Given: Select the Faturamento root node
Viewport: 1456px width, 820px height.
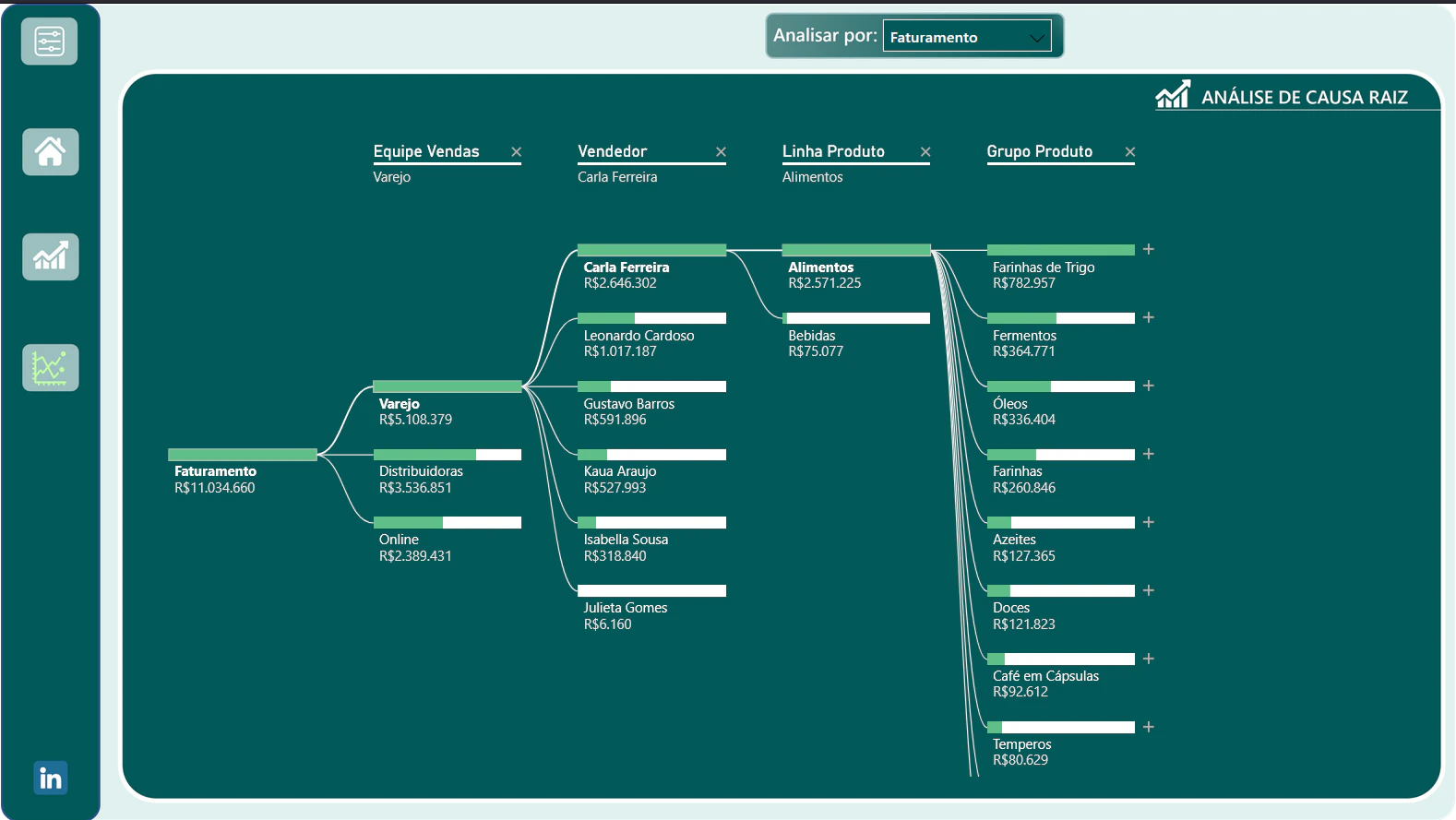Looking at the screenshot, I should [x=243, y=472].
